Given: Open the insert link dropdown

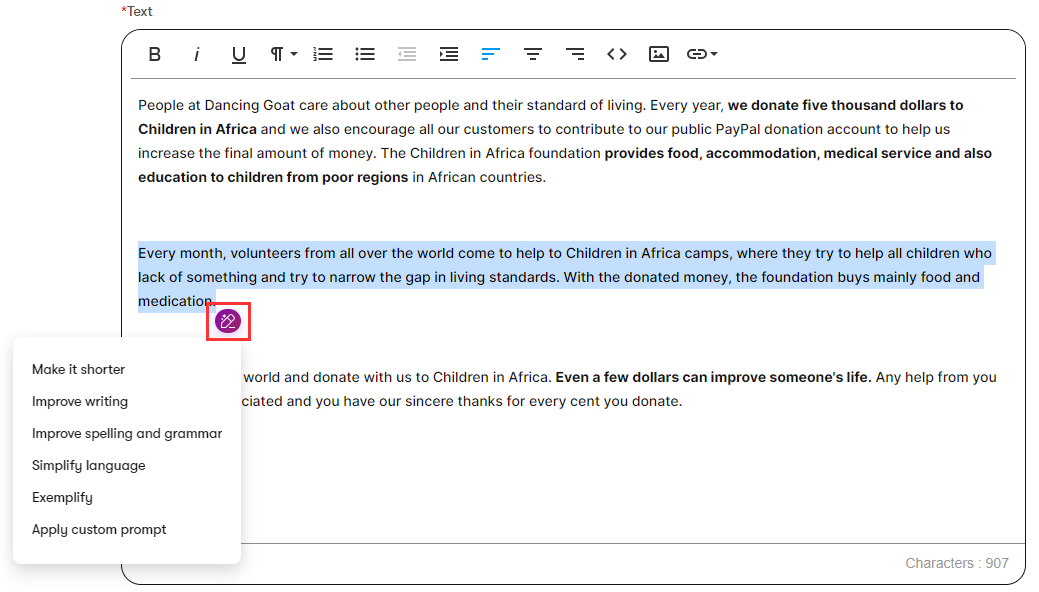Looking at the screenshot, I should (702, 54).
